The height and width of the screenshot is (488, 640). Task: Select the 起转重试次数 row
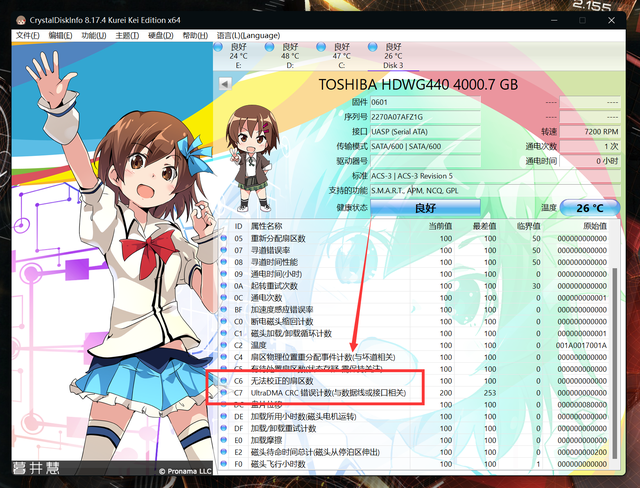414,286
